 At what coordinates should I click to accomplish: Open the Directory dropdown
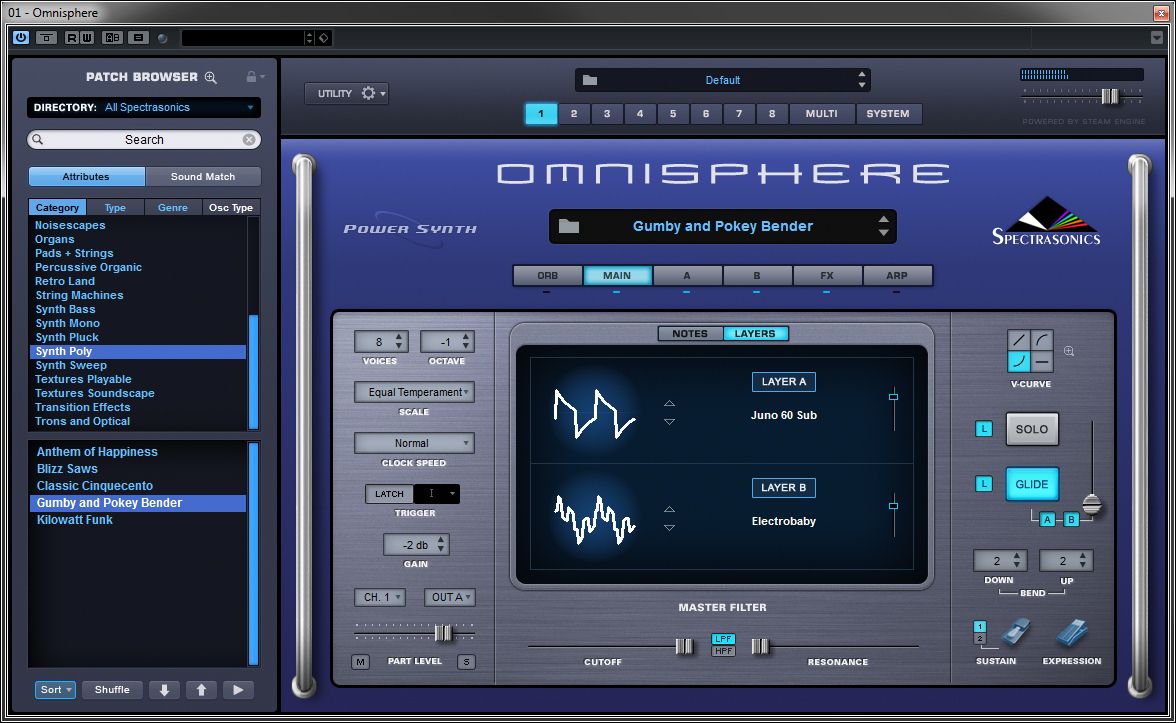[144, 107]
